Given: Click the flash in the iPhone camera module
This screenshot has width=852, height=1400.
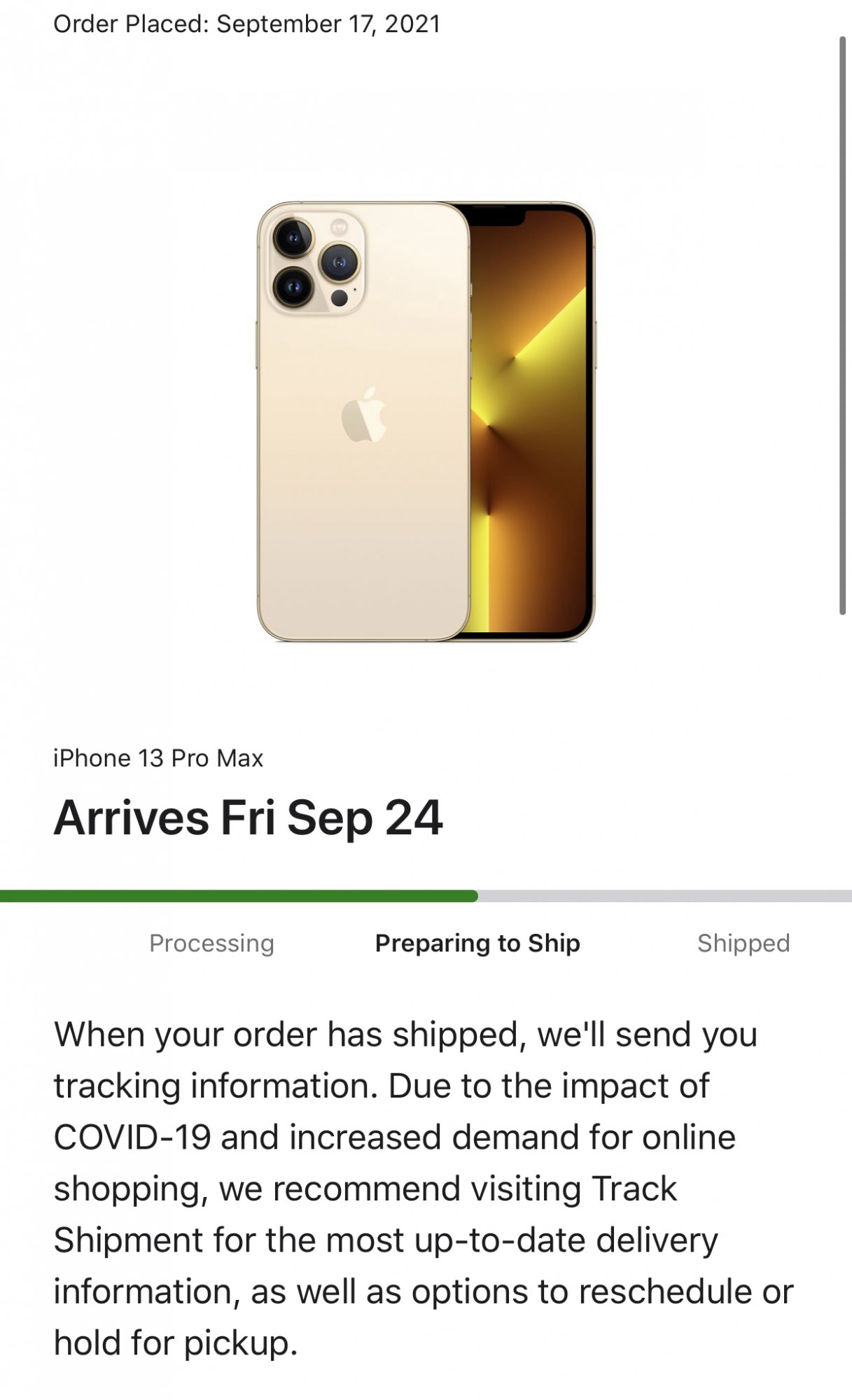Looking at the screenshot, I should coord(340,226).
